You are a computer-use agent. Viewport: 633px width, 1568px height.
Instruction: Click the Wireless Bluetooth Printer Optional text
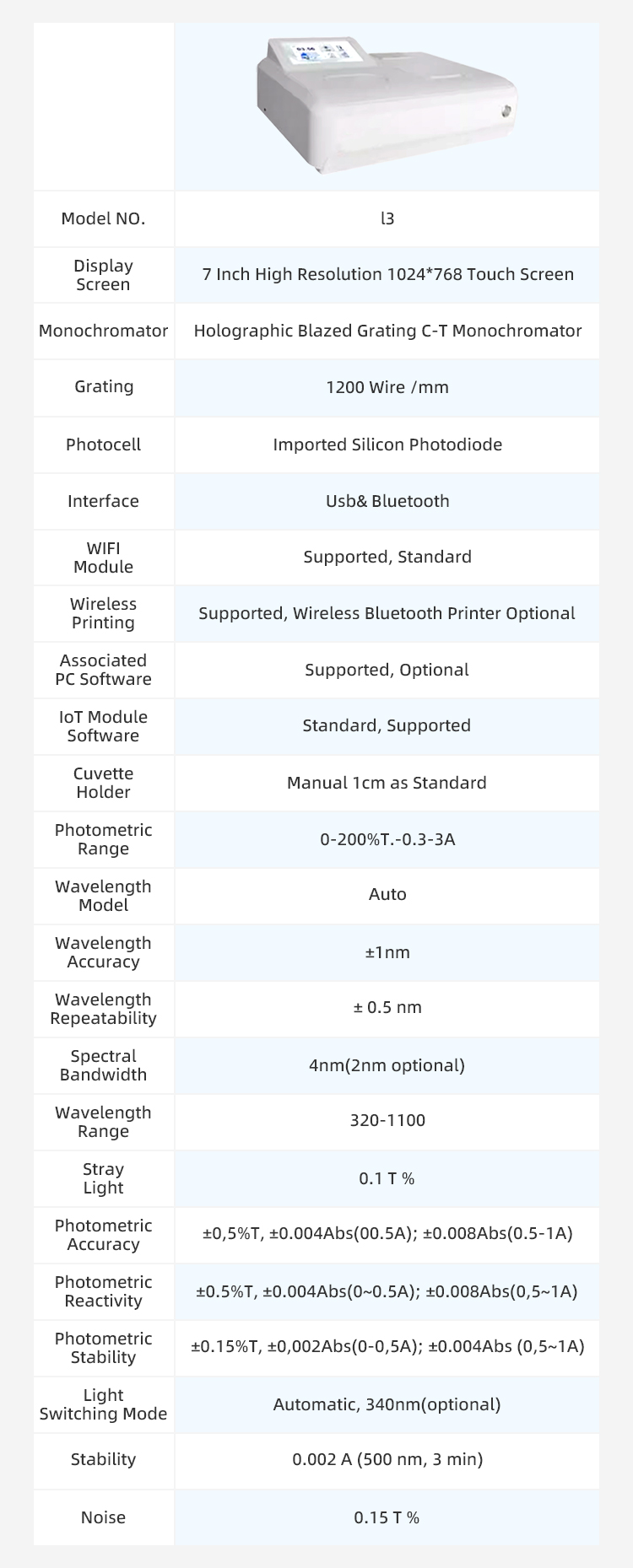[x=434, y=613]
